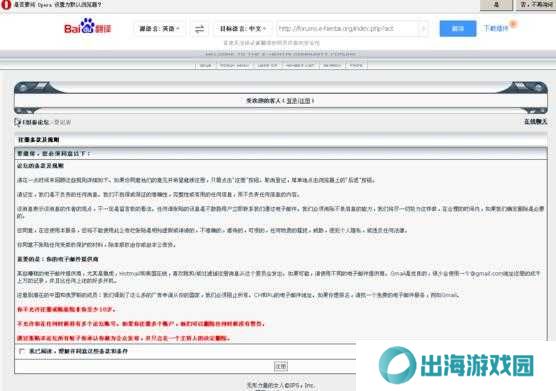556x391 pixels.
Task: Click the URL input field in translator
Action: point(348,29)
